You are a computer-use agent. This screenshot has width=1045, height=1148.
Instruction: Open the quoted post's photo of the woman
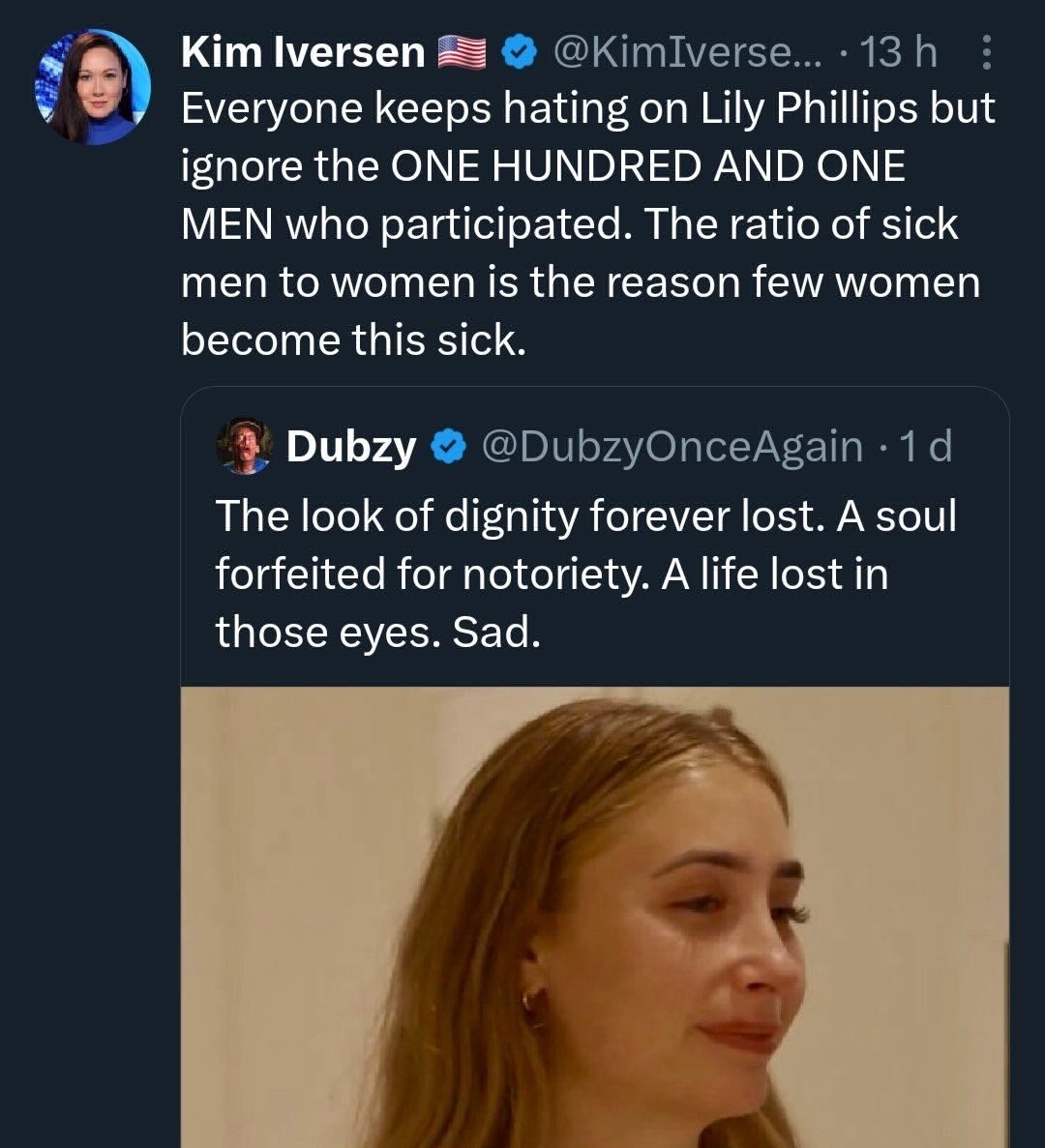pos(594,917)
